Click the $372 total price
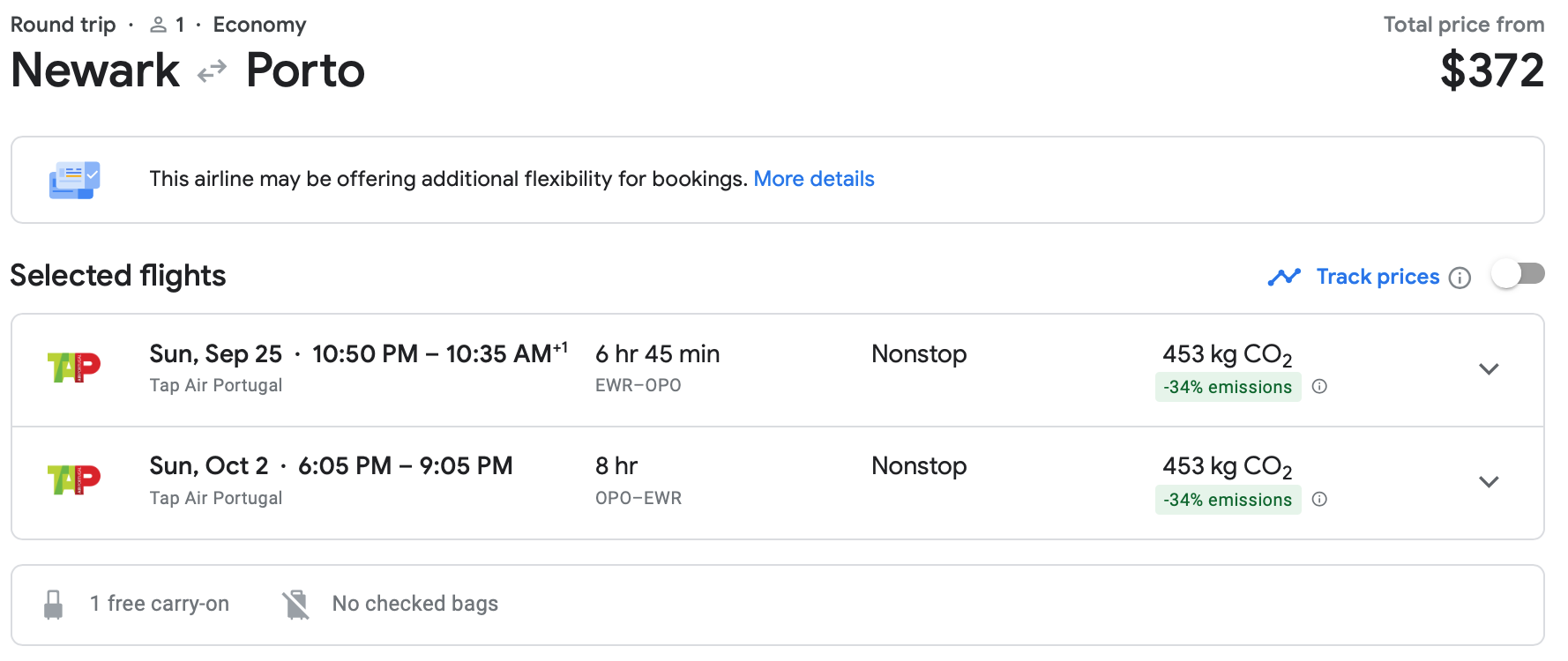Viewport: 1568px width, 661px height. coord(1492,71)
